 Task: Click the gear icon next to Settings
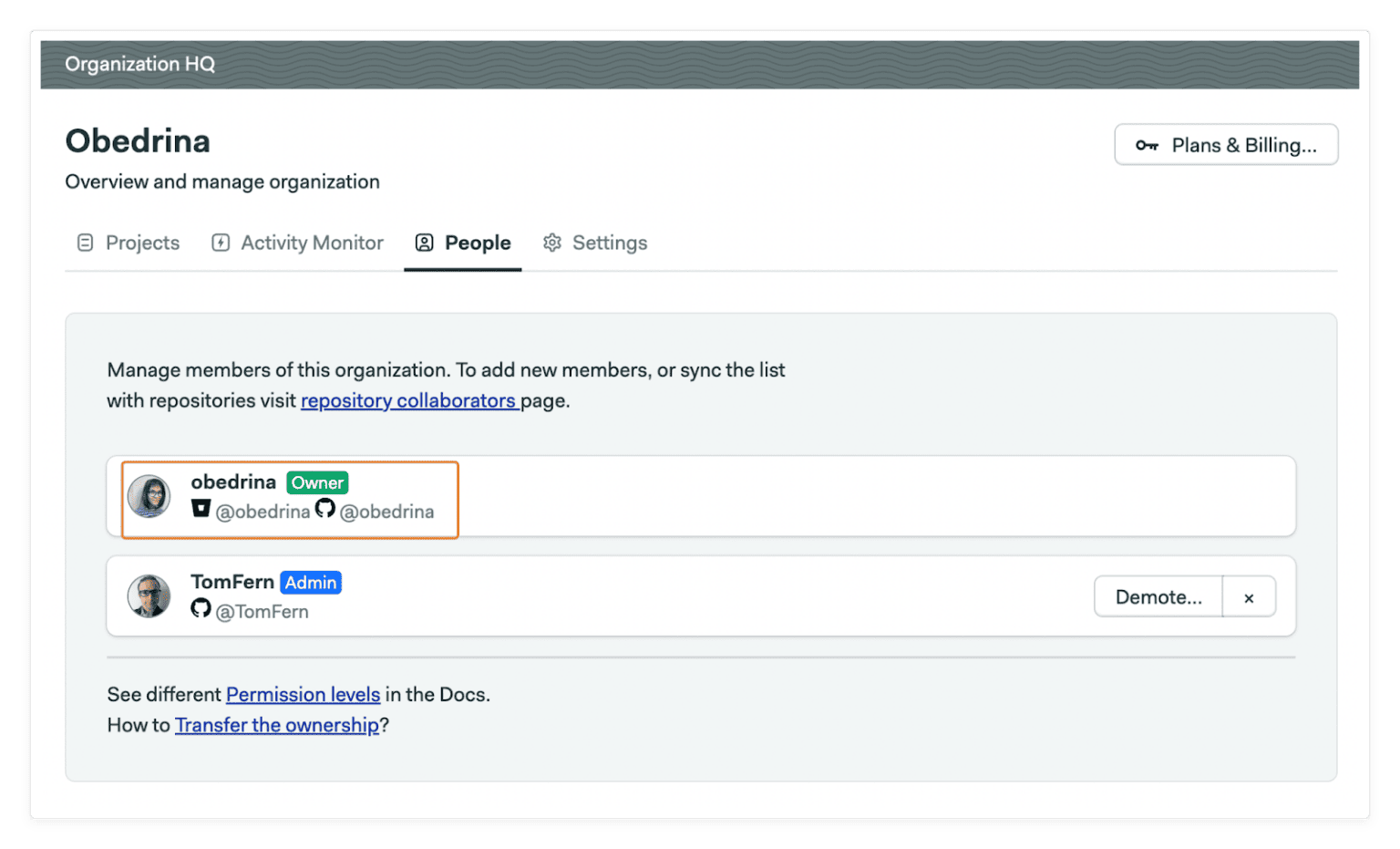click(x=551, y=243)
